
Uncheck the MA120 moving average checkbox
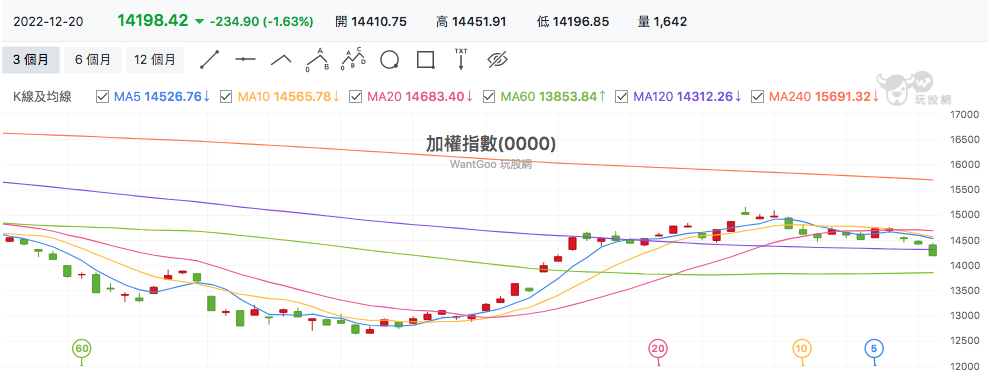[621, 96]
